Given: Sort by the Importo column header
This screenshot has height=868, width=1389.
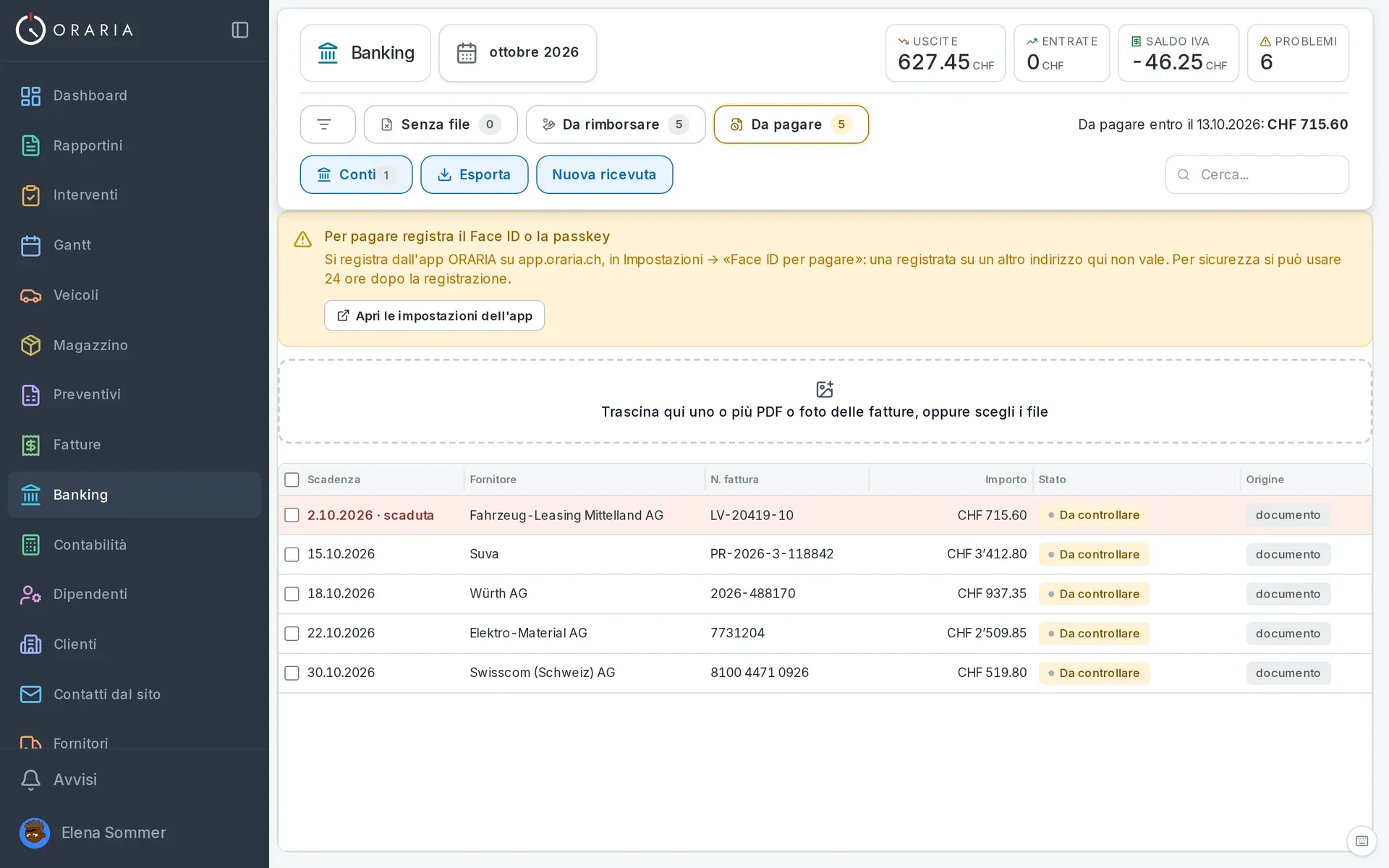Looking at the screenshot, I should (1006, 480).
